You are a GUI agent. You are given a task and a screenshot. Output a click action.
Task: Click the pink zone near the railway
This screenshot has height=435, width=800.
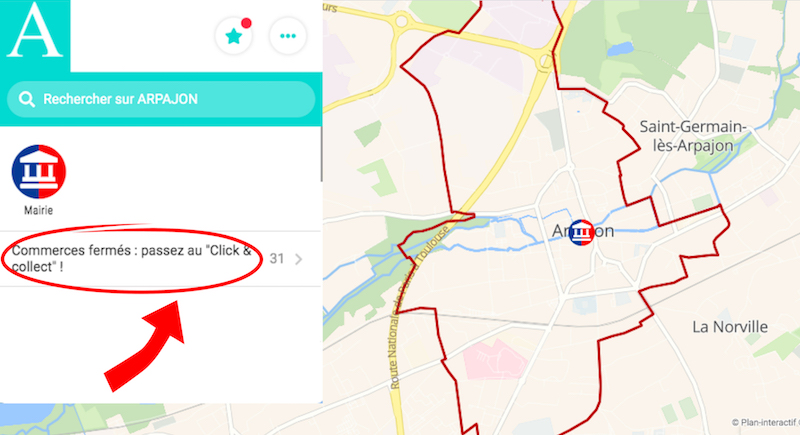(493, 361)
